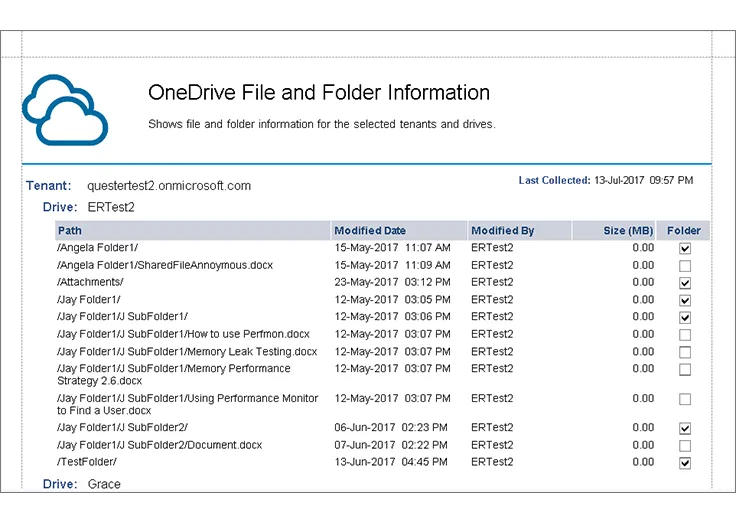Click Modified By ERTest2 in /TestFolder/ row
This screenshot has height=523, width=736.
492,462
